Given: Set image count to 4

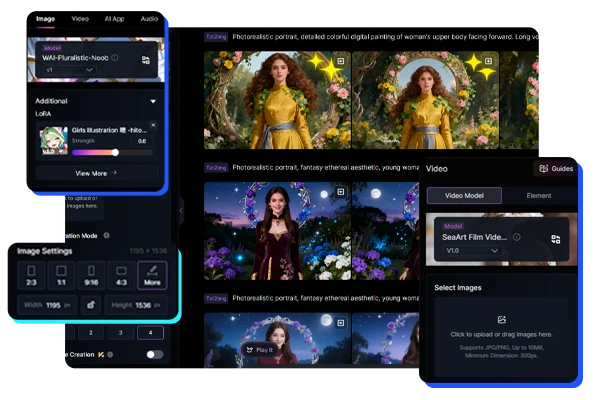Looking at the screenshot, I should (150, 333).
